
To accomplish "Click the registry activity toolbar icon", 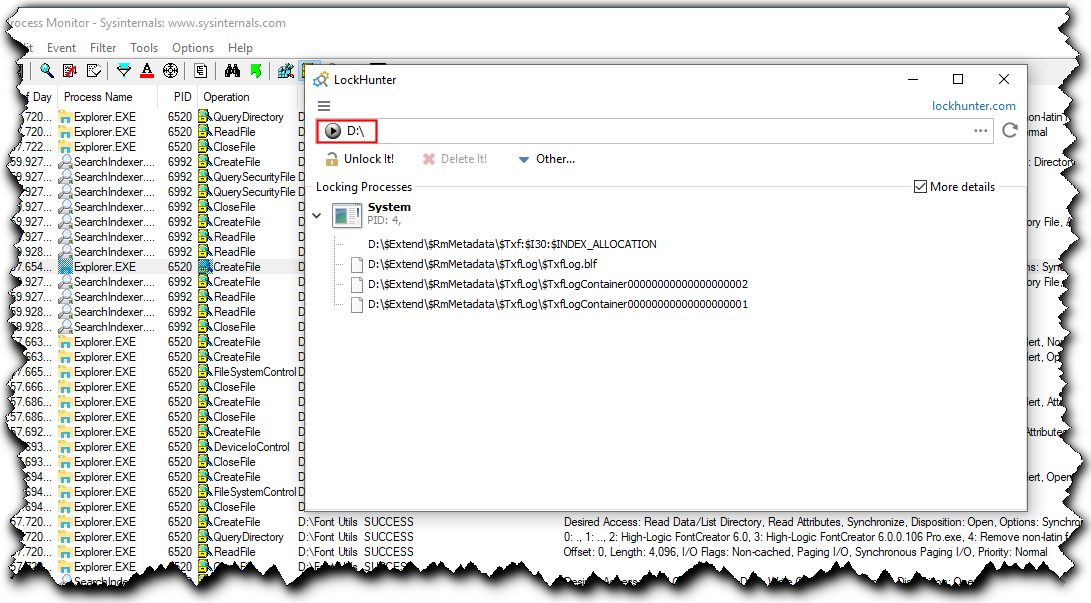I will pyautogui.click(x=286, y=71).
